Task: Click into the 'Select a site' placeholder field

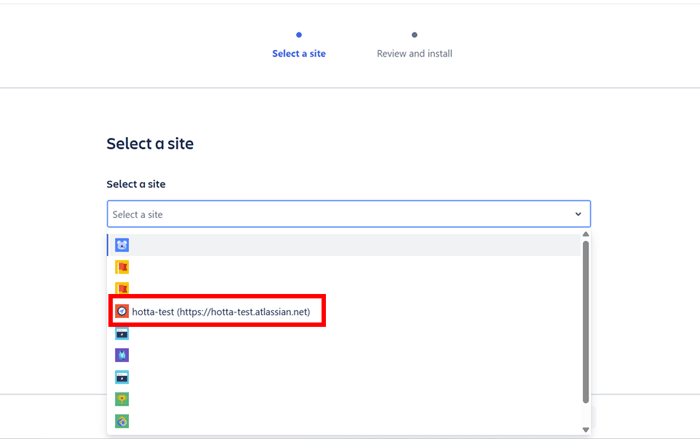Action: click(349, 214)
